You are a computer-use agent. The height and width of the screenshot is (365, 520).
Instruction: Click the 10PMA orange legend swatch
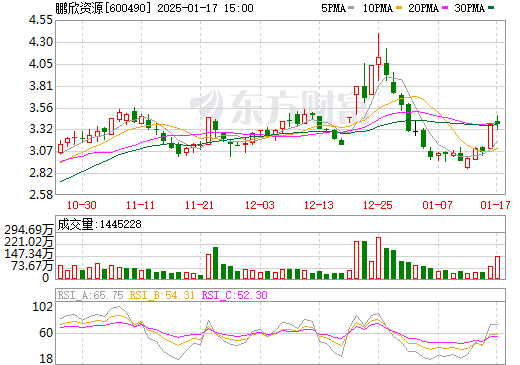point(399,8)
